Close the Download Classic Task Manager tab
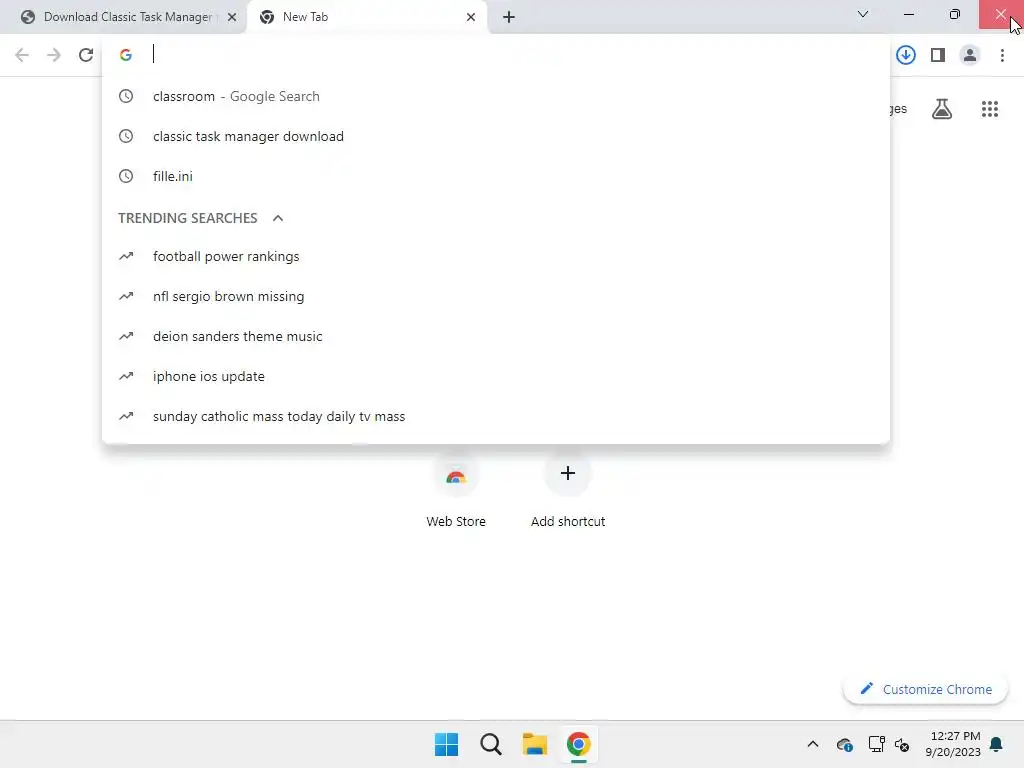Viewport: 1024px width, 768px height. pyautogui.click(x=232, y=18)
